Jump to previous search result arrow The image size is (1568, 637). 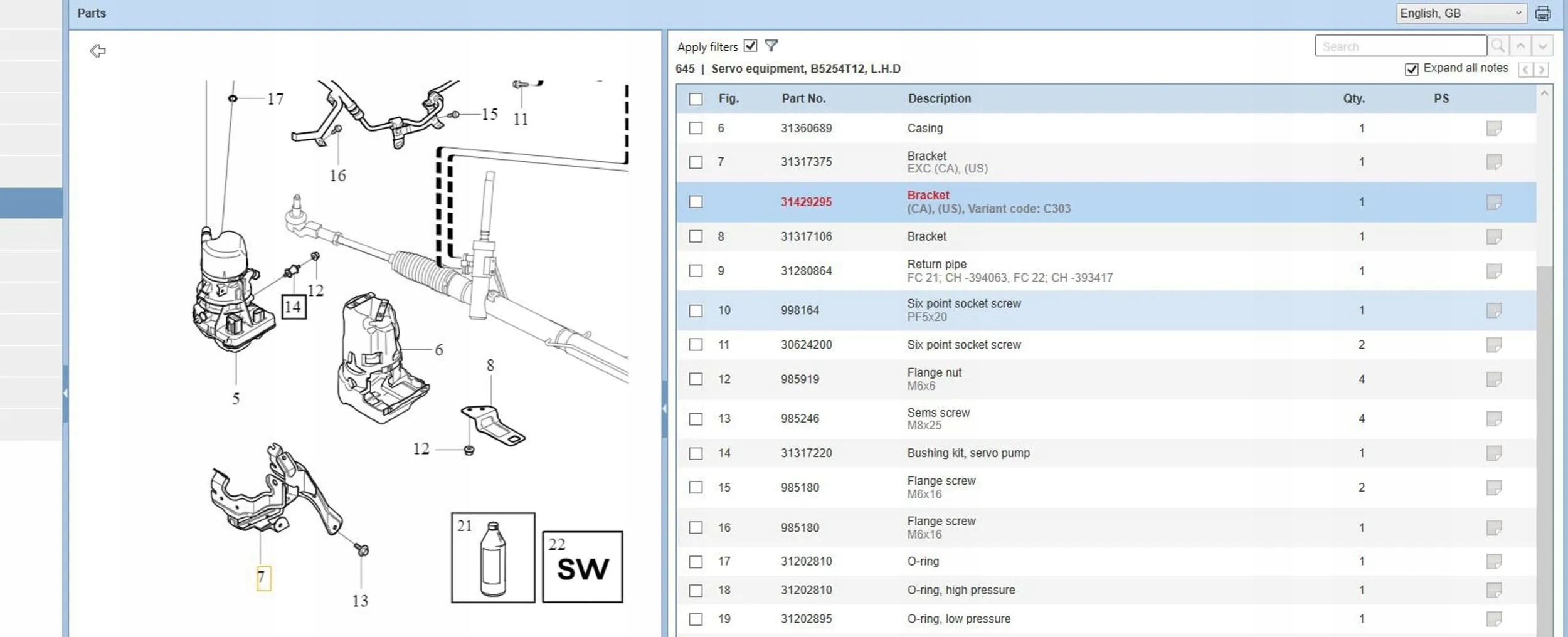point(1520,46)
